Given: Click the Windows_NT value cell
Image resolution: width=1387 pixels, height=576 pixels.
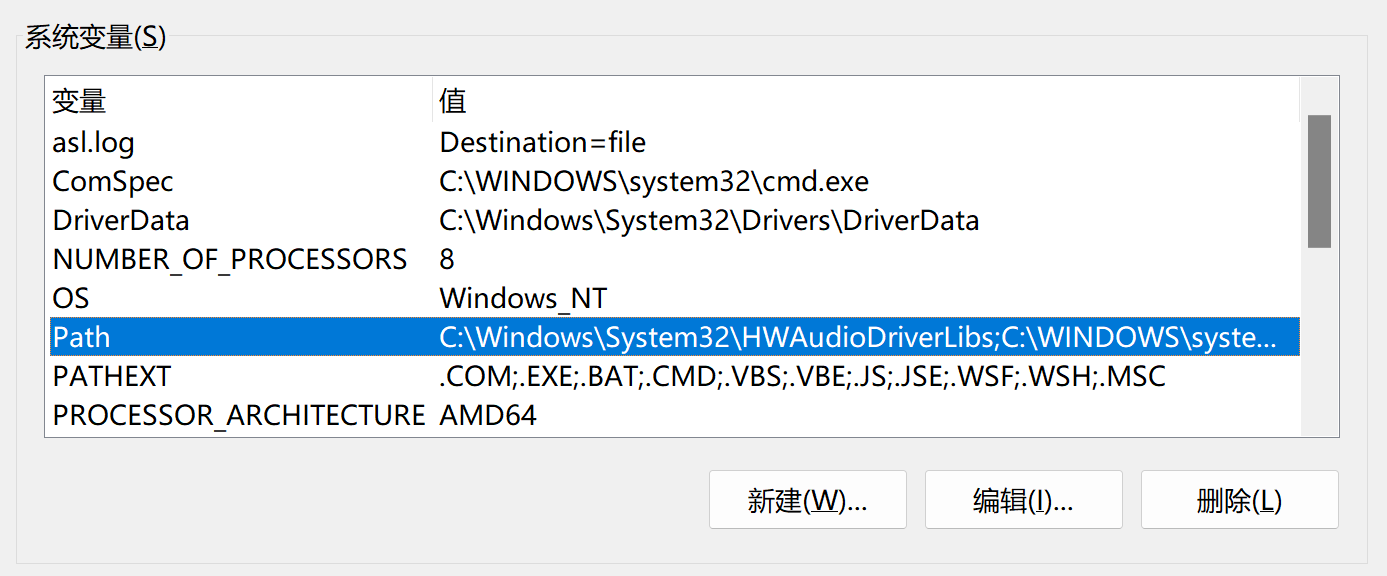Looking at the screenshot, I should [x=523, y=298].
